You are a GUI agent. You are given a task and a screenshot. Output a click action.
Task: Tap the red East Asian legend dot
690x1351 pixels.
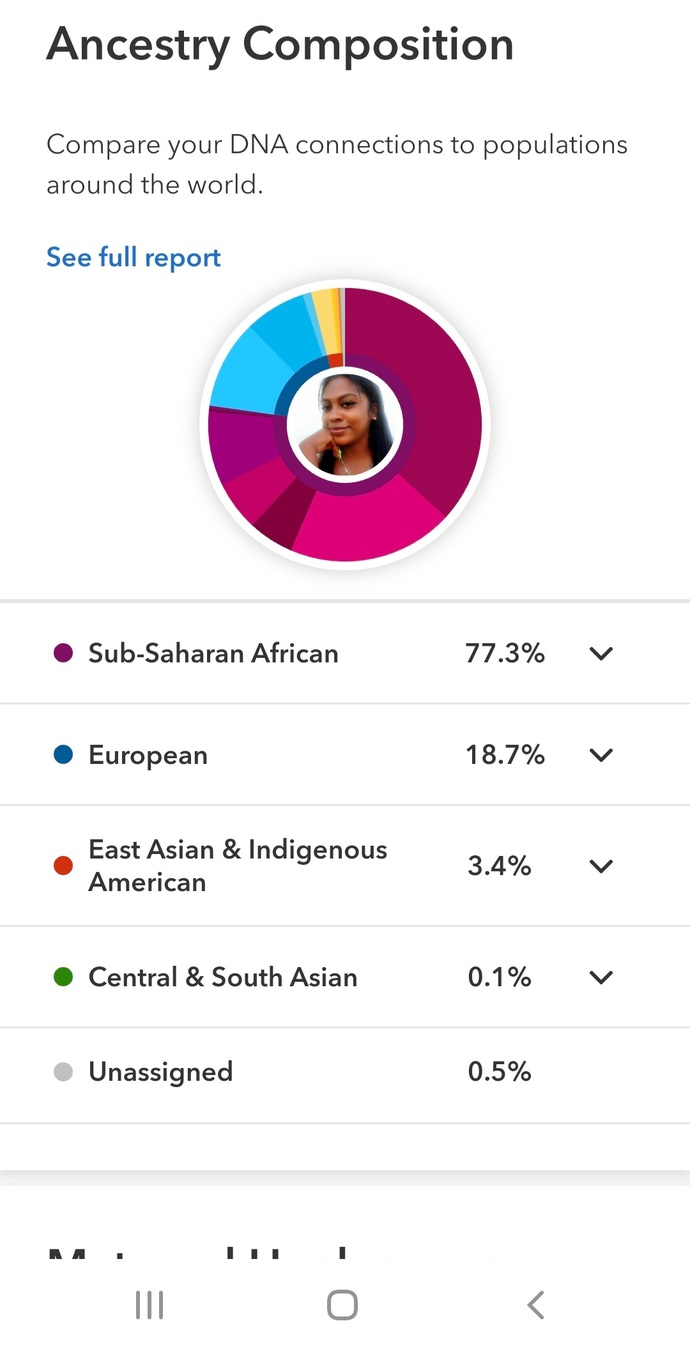63,866
